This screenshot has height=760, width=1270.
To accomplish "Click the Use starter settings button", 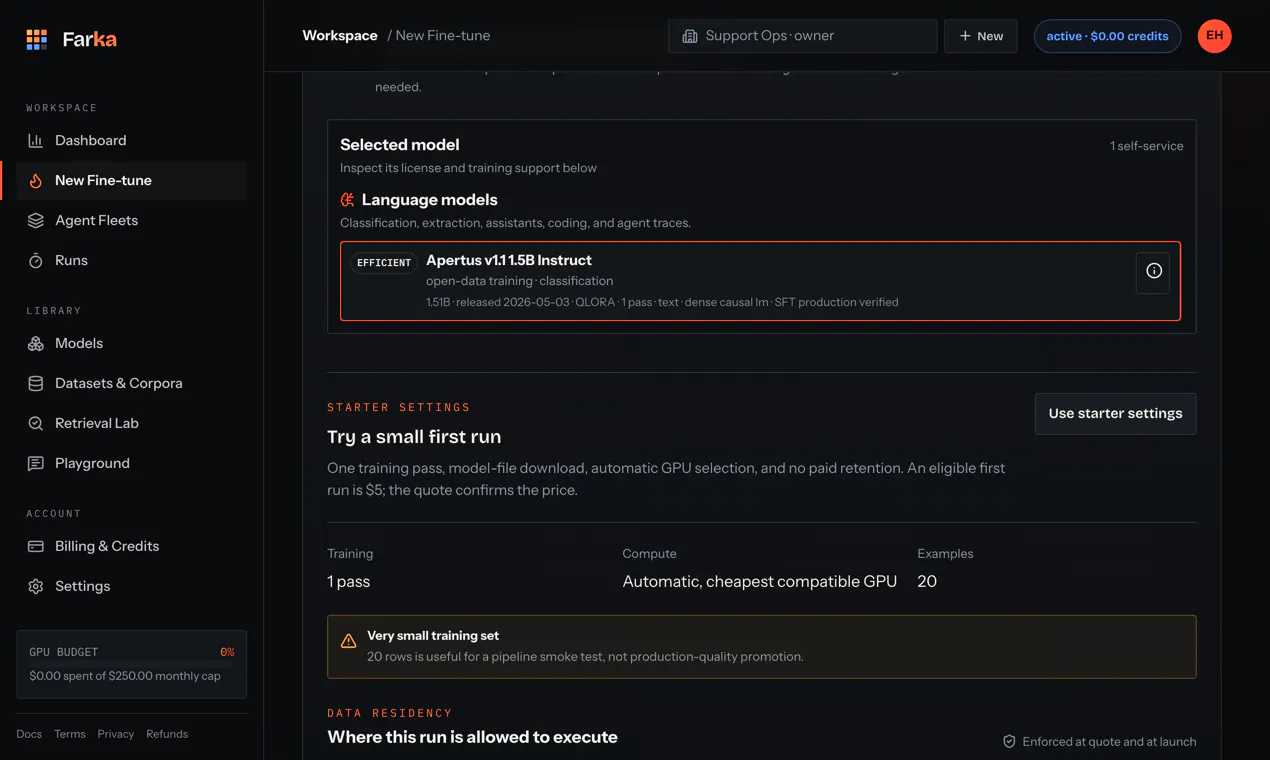I will pos(1115,413).
